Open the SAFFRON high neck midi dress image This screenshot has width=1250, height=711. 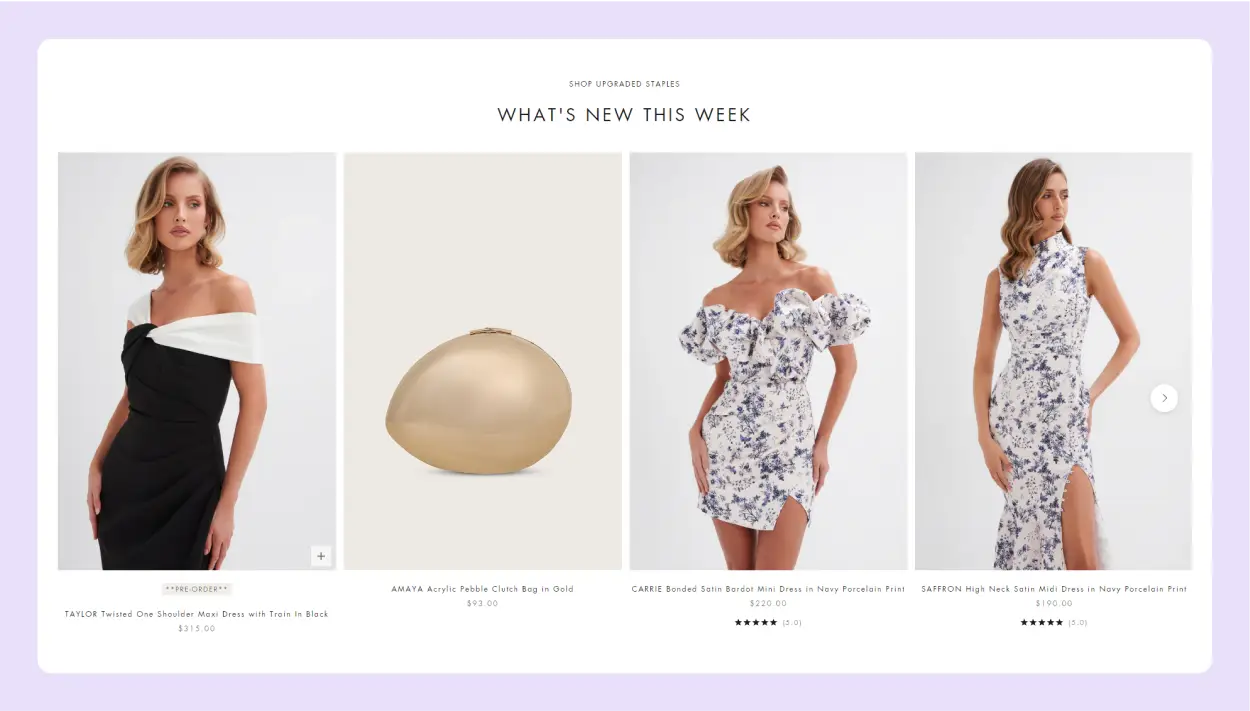1053,361
